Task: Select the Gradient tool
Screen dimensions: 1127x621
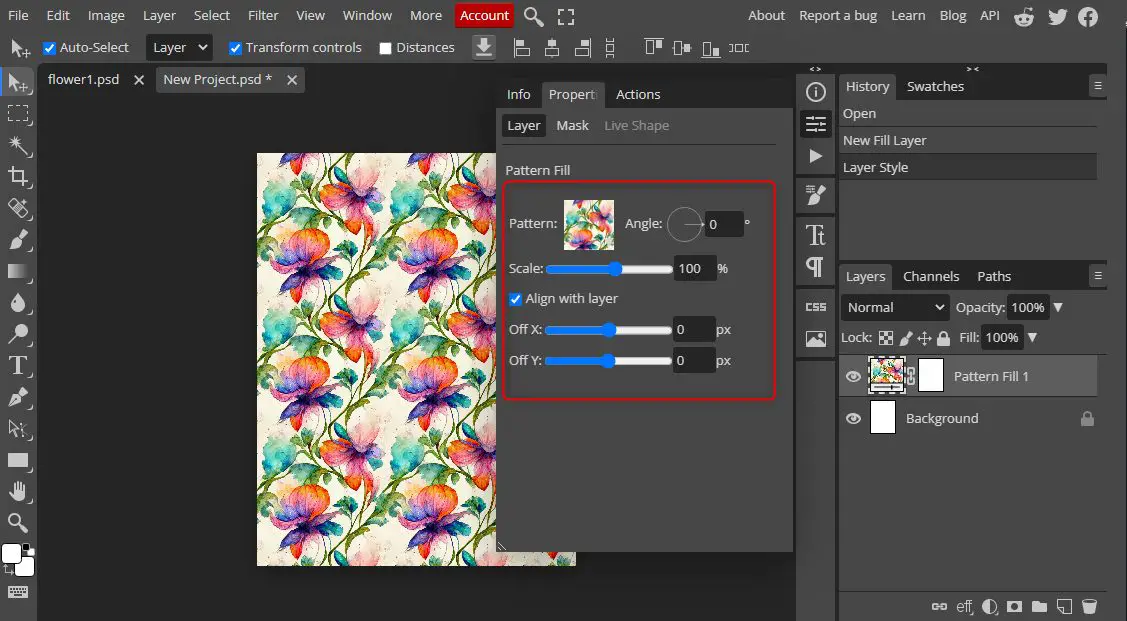Action: [x=18, y=271]
